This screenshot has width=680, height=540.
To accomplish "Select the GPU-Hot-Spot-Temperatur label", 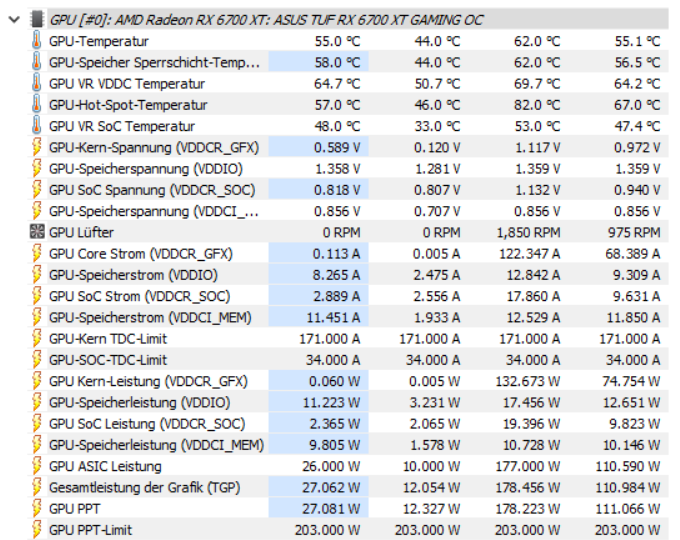I will click(128, 105).
